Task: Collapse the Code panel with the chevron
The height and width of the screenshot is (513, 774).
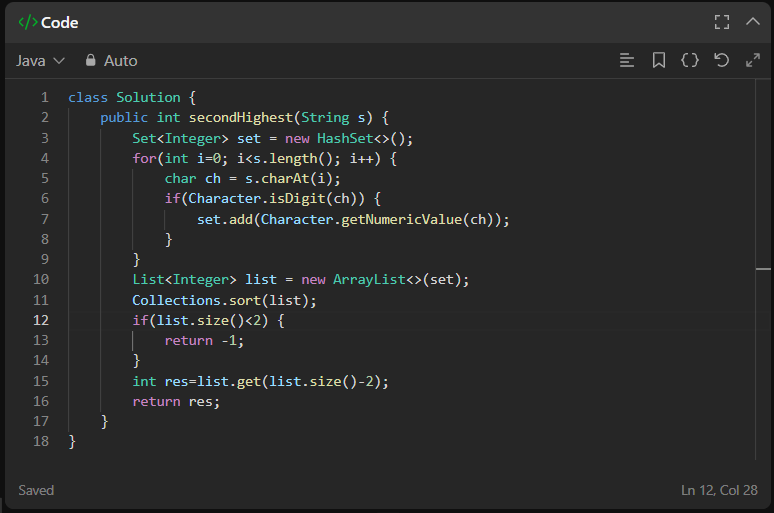Action: 752,21
